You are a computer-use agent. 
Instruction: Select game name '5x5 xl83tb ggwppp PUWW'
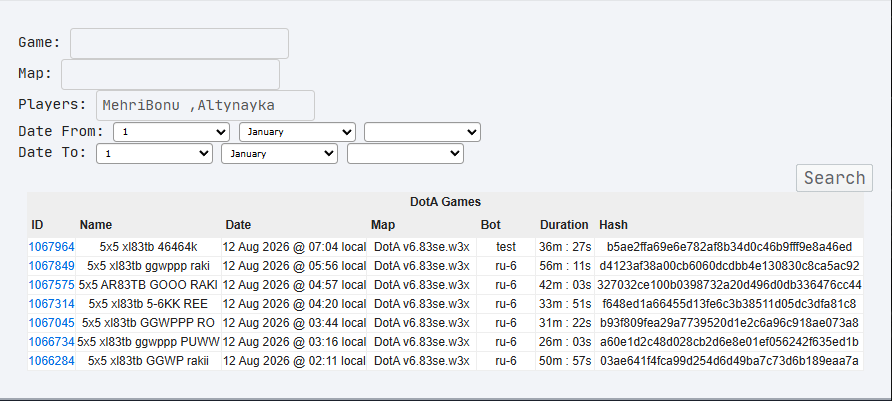coord(148,342)
